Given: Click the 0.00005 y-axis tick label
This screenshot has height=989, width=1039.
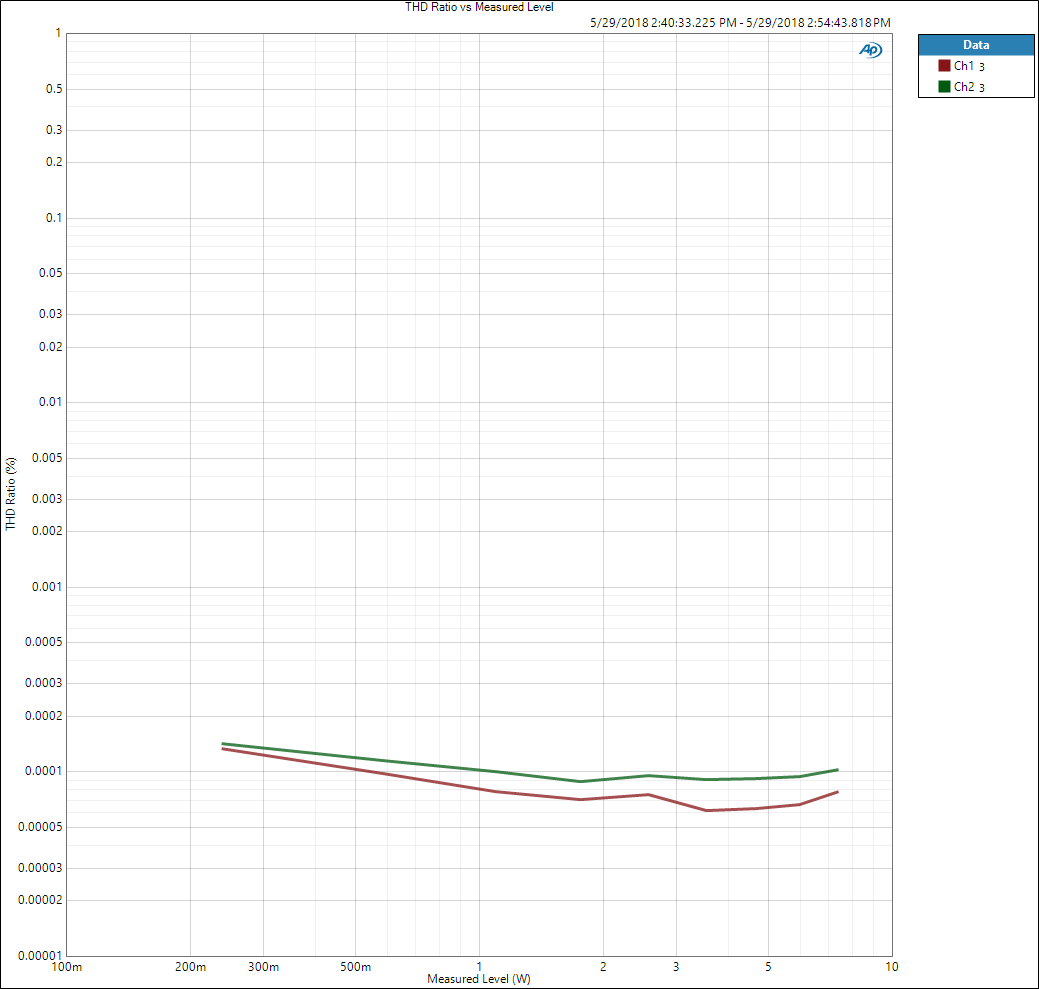Looking at the screenshot, I should point(40,827).
